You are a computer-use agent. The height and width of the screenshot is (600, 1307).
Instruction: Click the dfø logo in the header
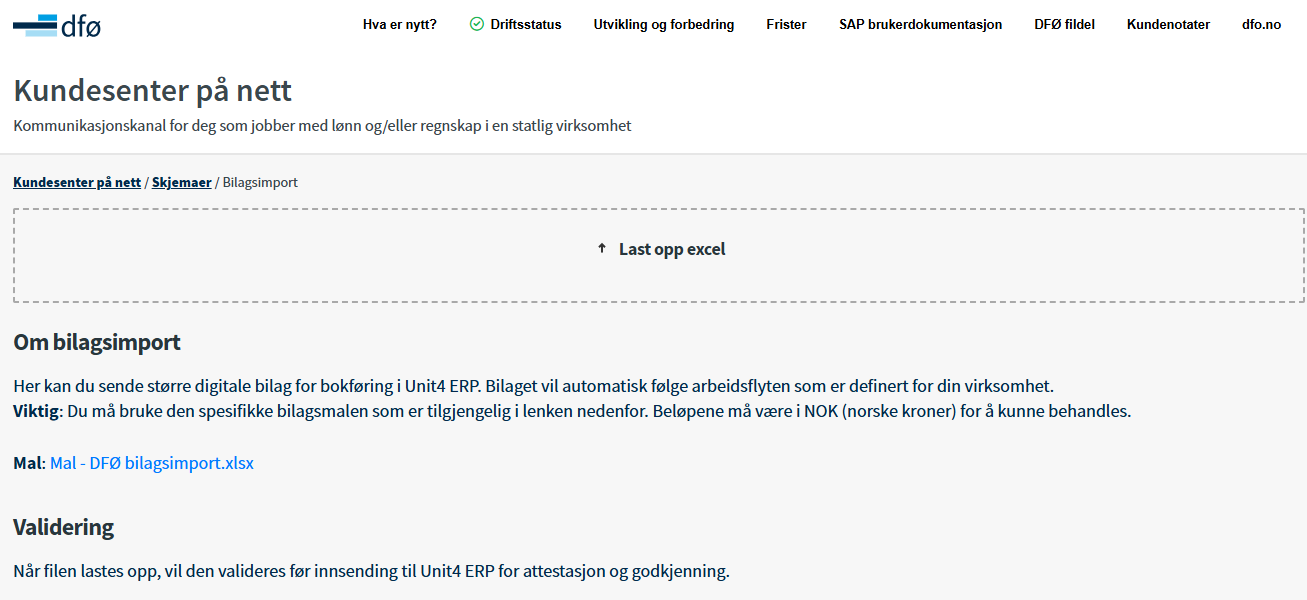click(57, 25)
